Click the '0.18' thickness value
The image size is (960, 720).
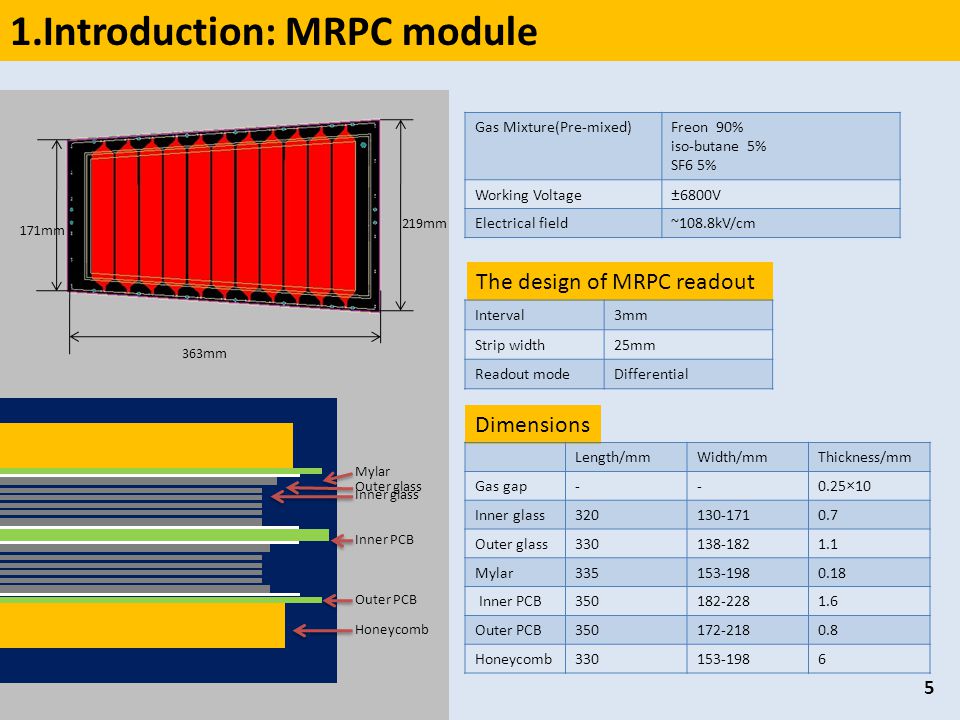(x=831, y=574)
